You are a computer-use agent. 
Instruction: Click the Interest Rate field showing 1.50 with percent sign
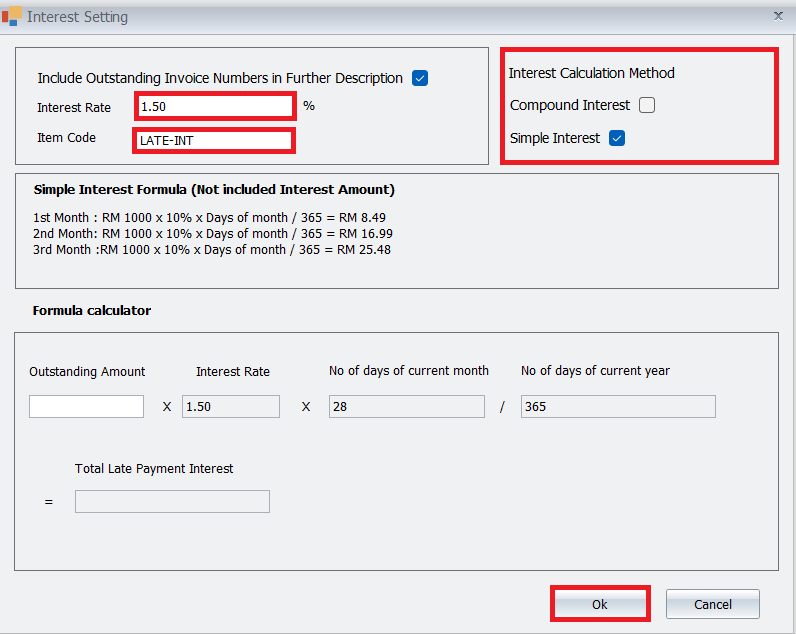click(x=214, y=106)
